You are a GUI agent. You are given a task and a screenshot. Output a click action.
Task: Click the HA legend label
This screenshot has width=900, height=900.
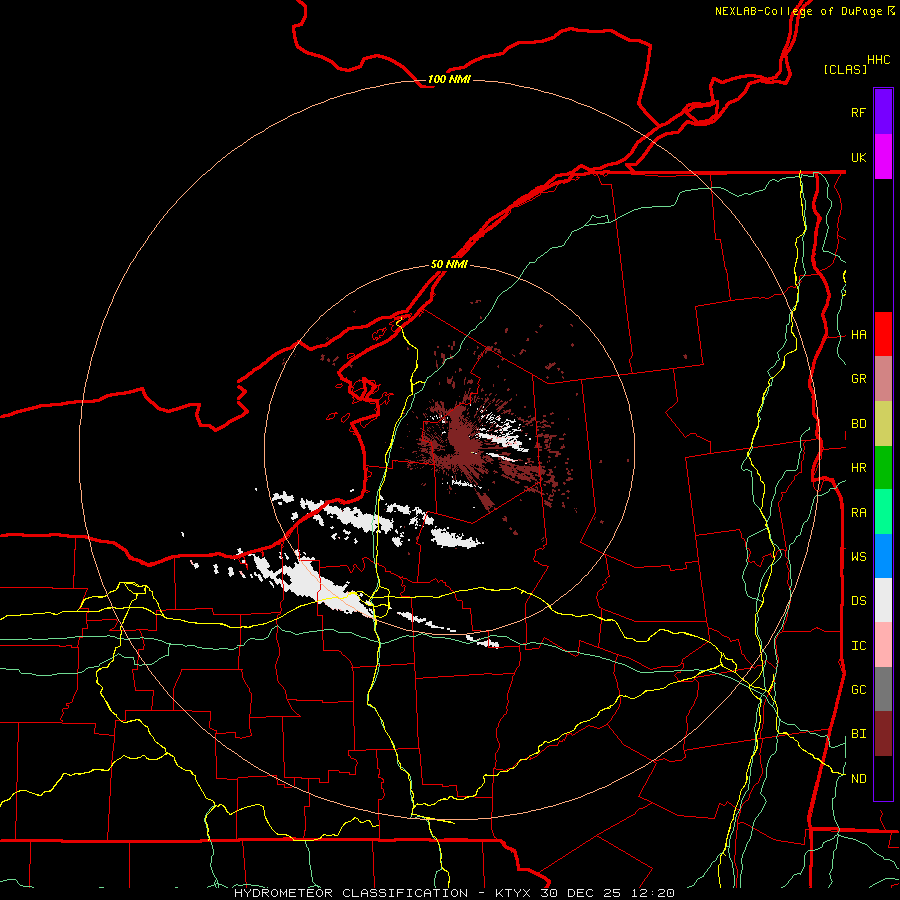(x=858, y=335)
